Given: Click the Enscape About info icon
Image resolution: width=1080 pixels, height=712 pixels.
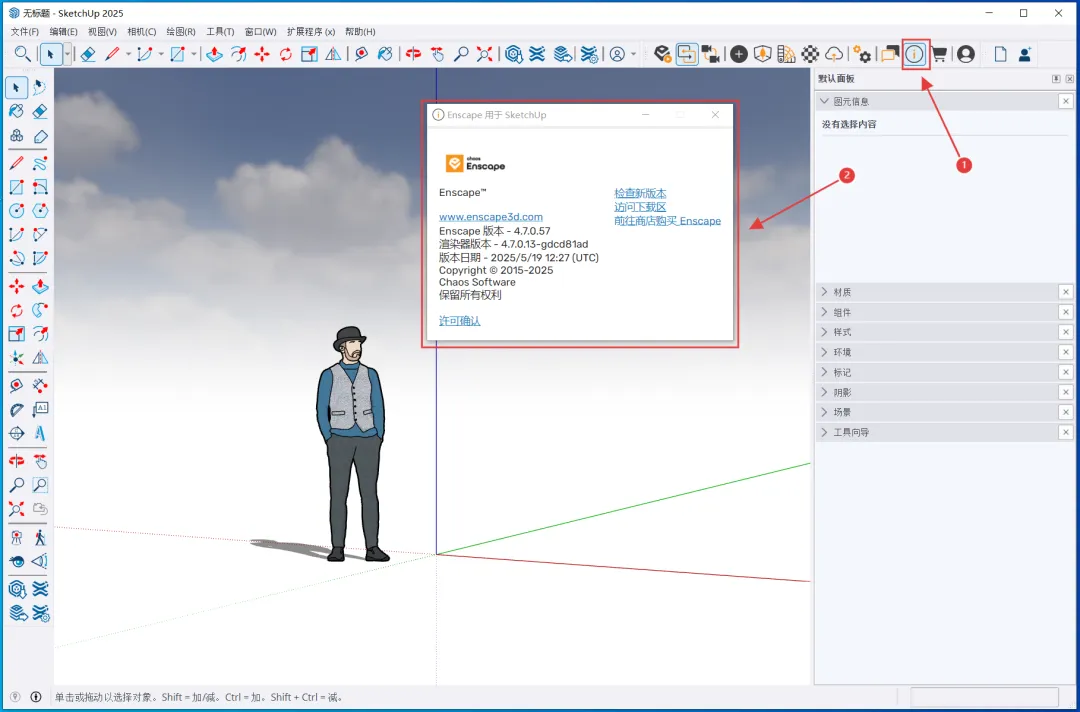Looking at the screenshot, I should 915,54.
